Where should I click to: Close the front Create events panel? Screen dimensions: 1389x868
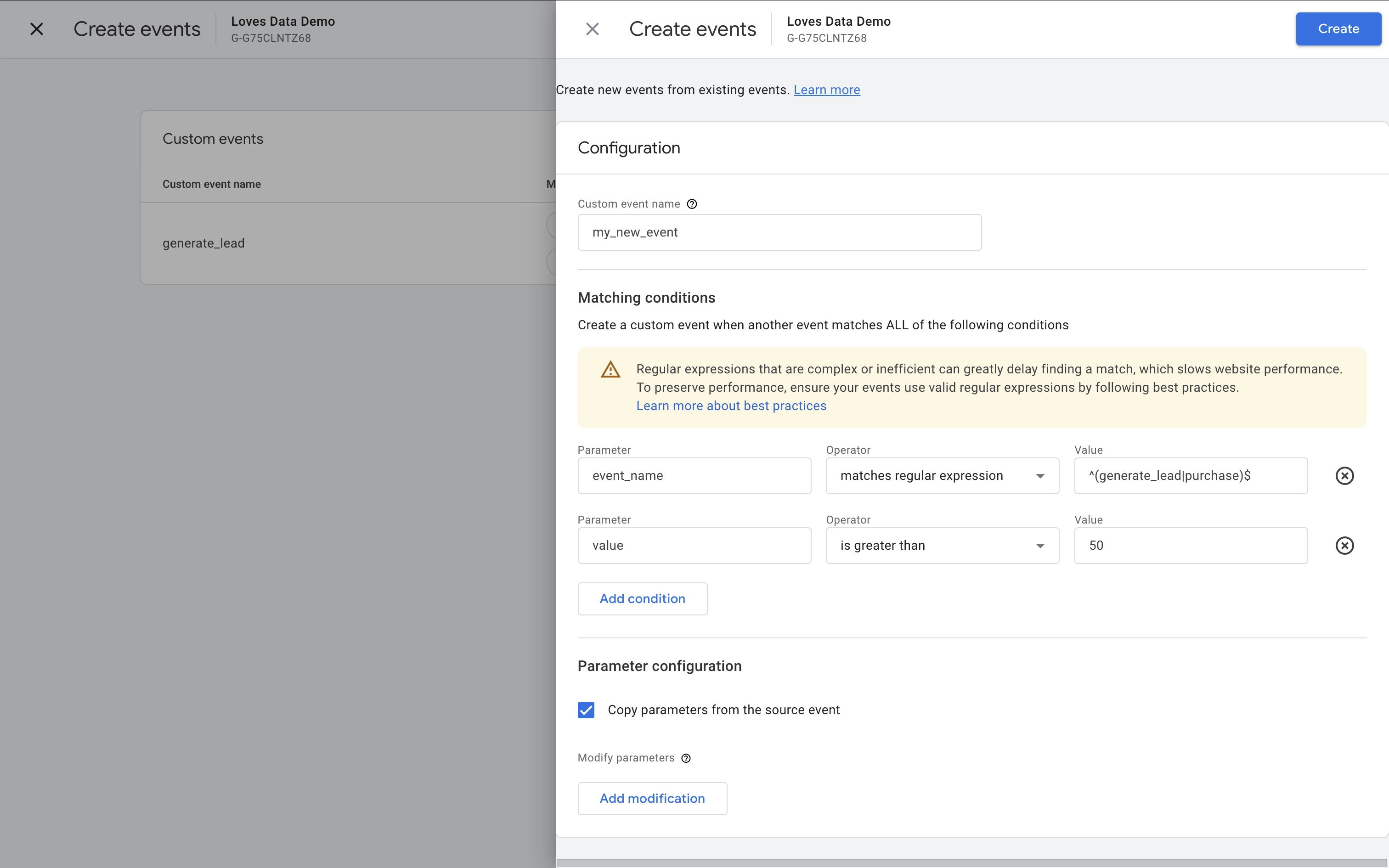pos(593,28)
